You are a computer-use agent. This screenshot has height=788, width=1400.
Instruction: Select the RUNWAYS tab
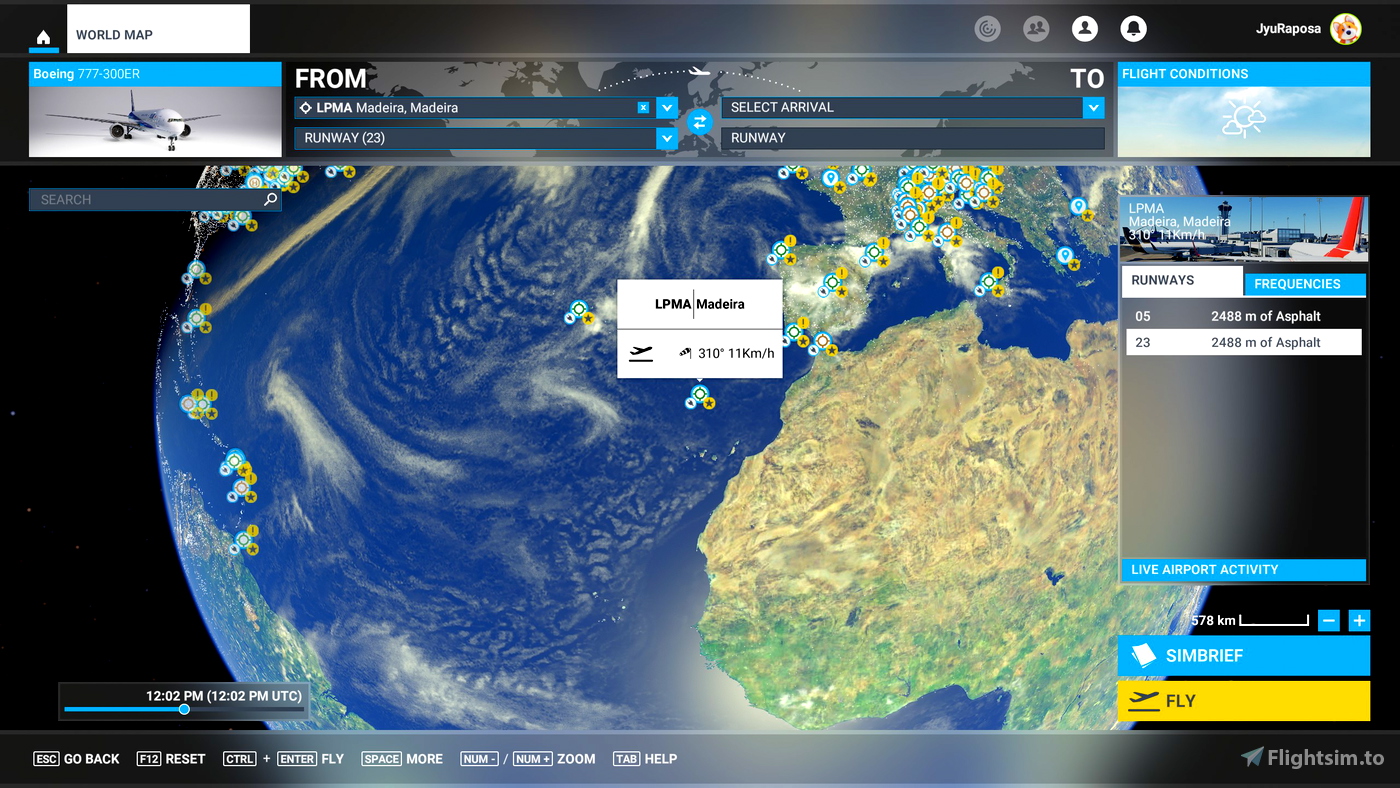point(1182,281)
